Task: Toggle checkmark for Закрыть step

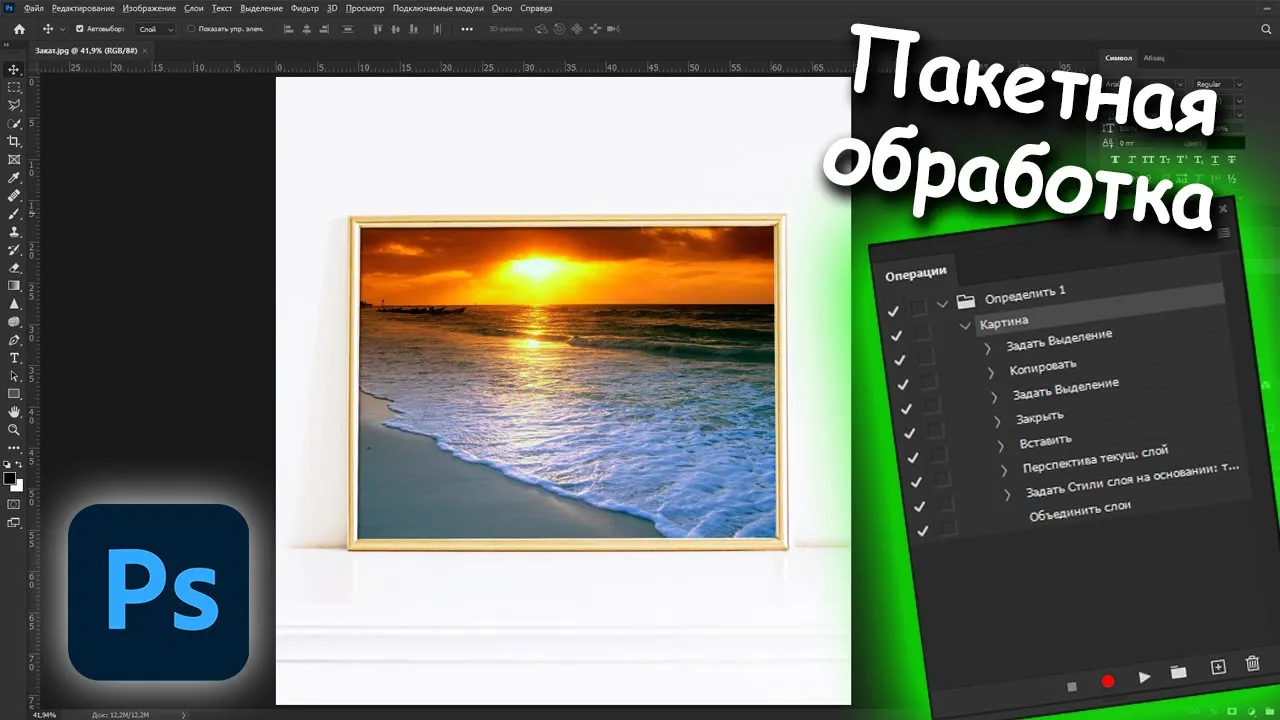Action: [x=910, y=433]
